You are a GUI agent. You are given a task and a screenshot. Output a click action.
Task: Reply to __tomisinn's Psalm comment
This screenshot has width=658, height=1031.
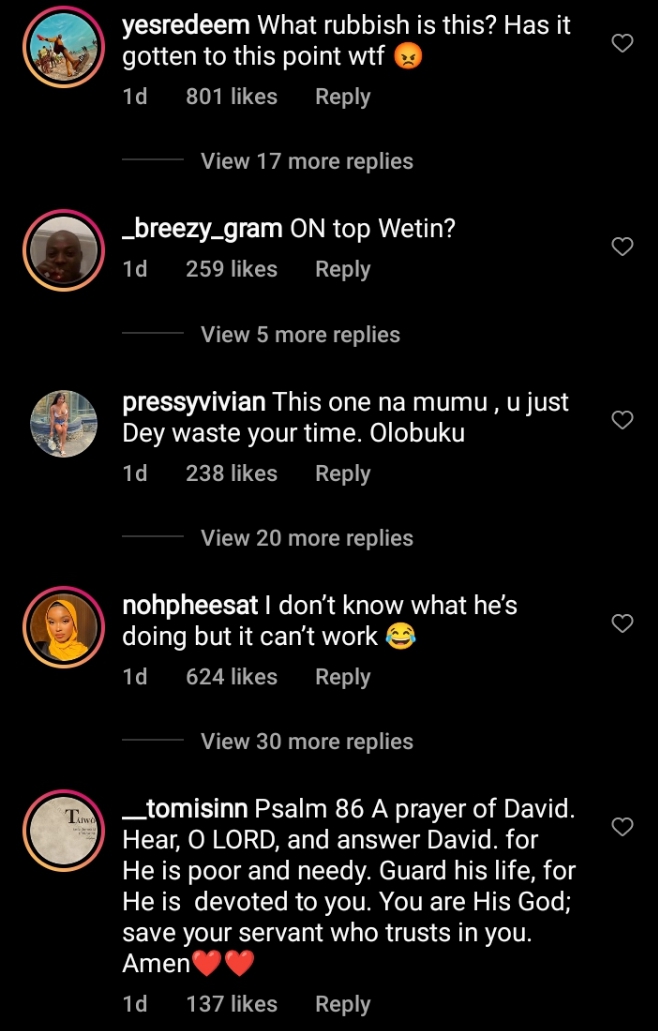[342, 1004]
